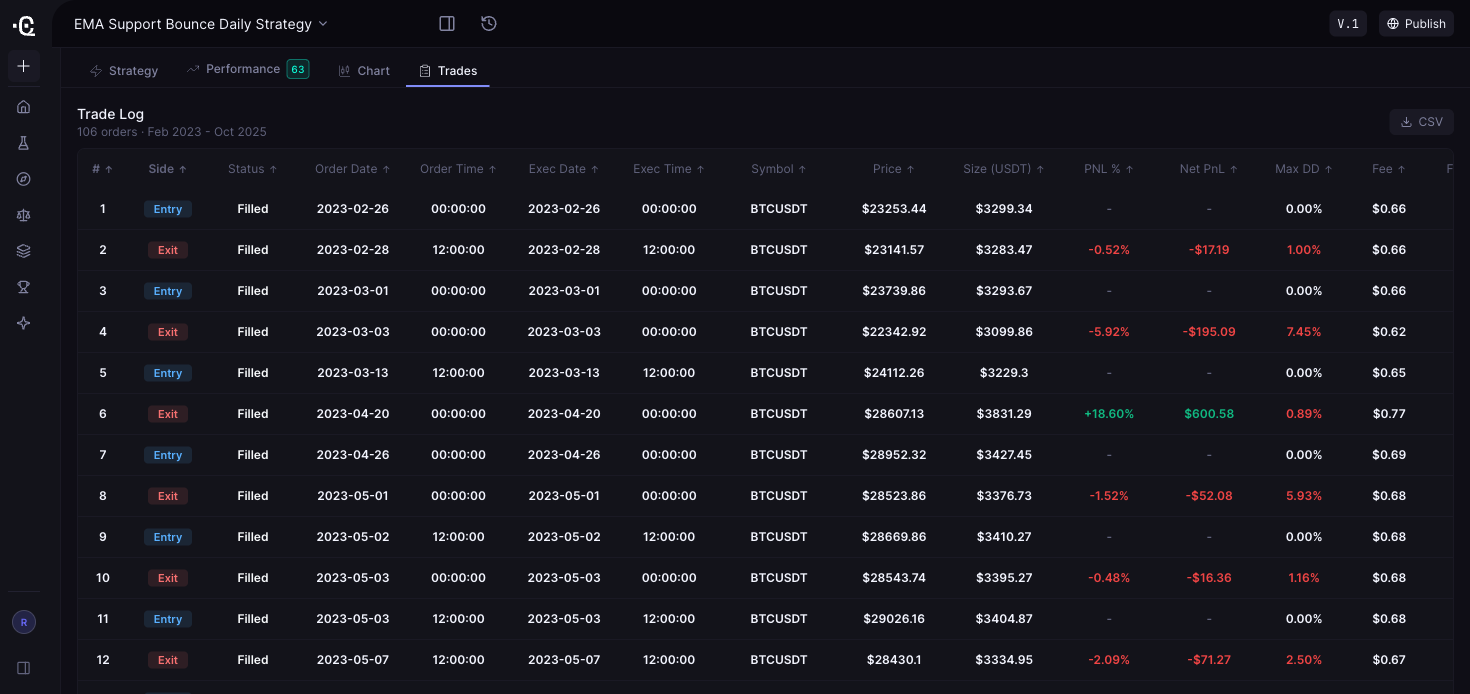Click size $3099.86 in row 4

pos(1004,332)
